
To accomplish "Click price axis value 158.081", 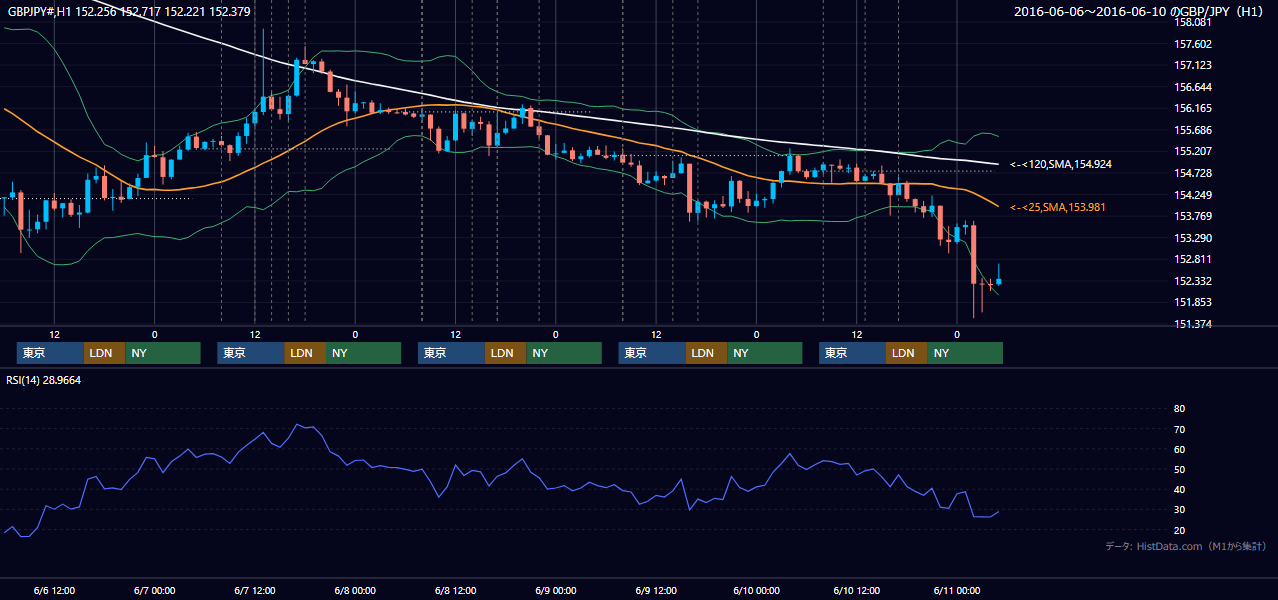I will 1193,22.
